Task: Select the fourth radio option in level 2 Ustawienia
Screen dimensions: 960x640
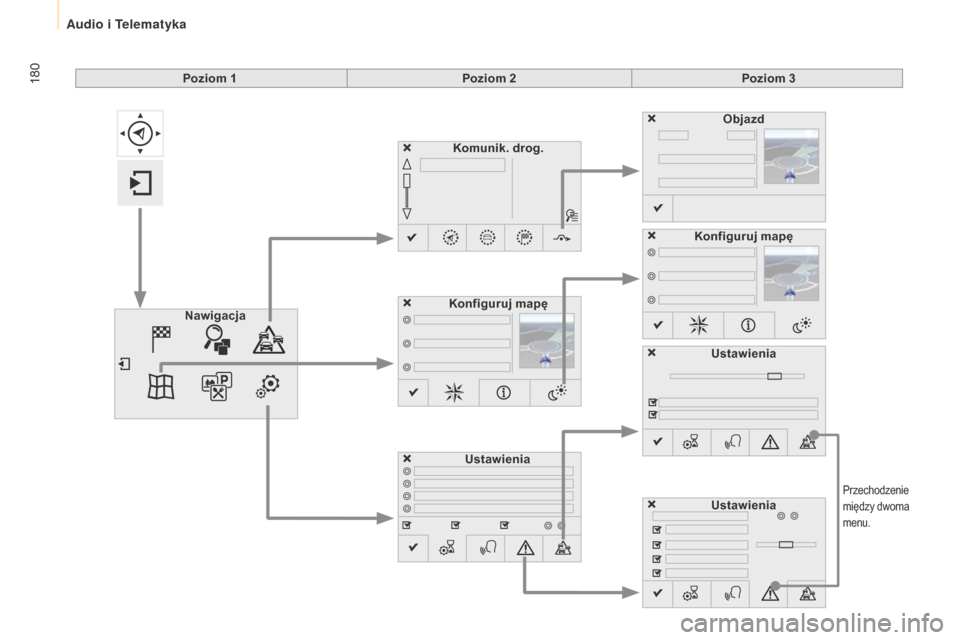Action: point(407,508)
